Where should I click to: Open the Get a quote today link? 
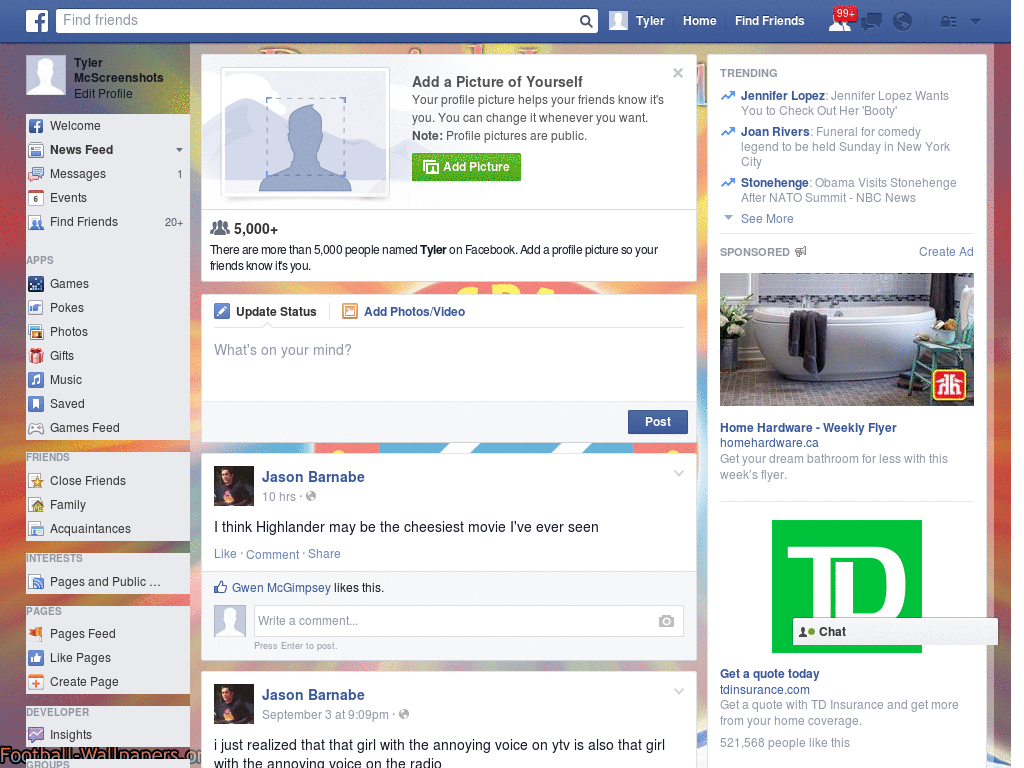[x=769, y=674]
